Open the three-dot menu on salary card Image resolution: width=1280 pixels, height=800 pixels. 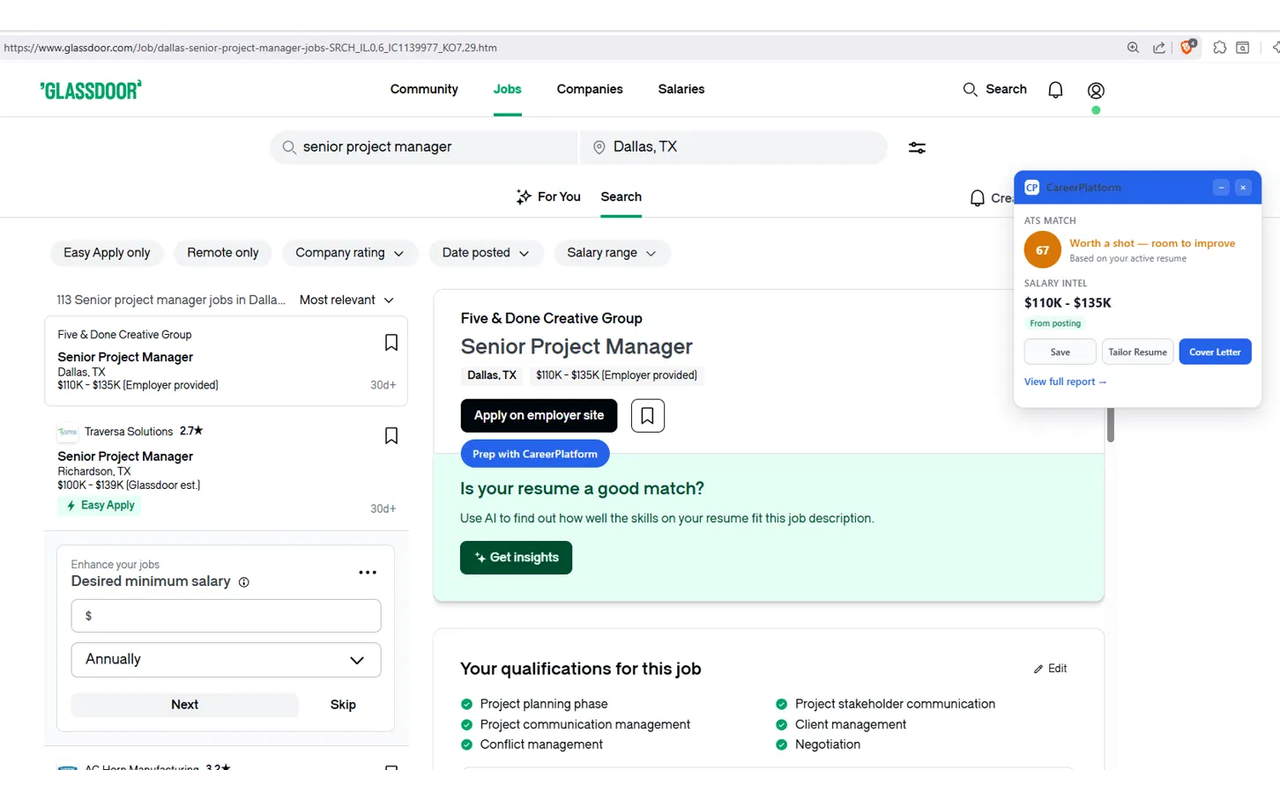pyautogui.click(x=367, y=573)
